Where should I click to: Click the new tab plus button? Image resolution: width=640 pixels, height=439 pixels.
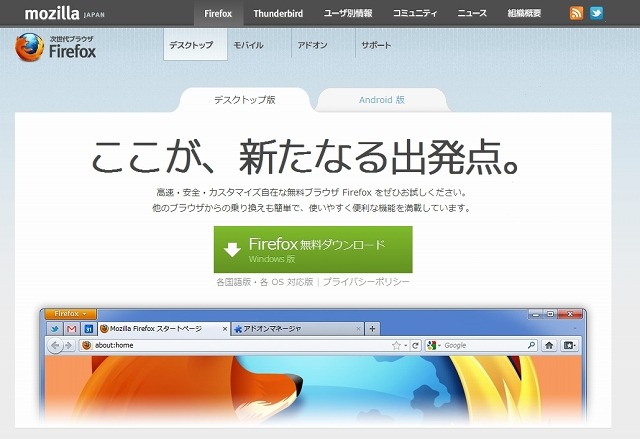pos(372,328)
